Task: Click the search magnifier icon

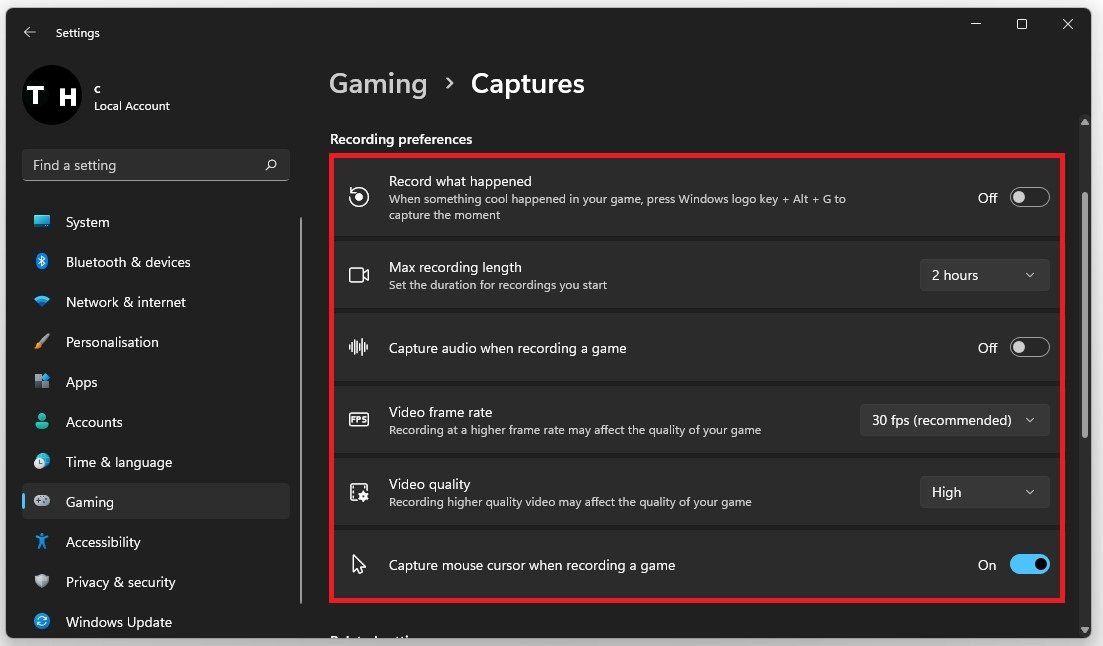Action: tap(271, 165)
